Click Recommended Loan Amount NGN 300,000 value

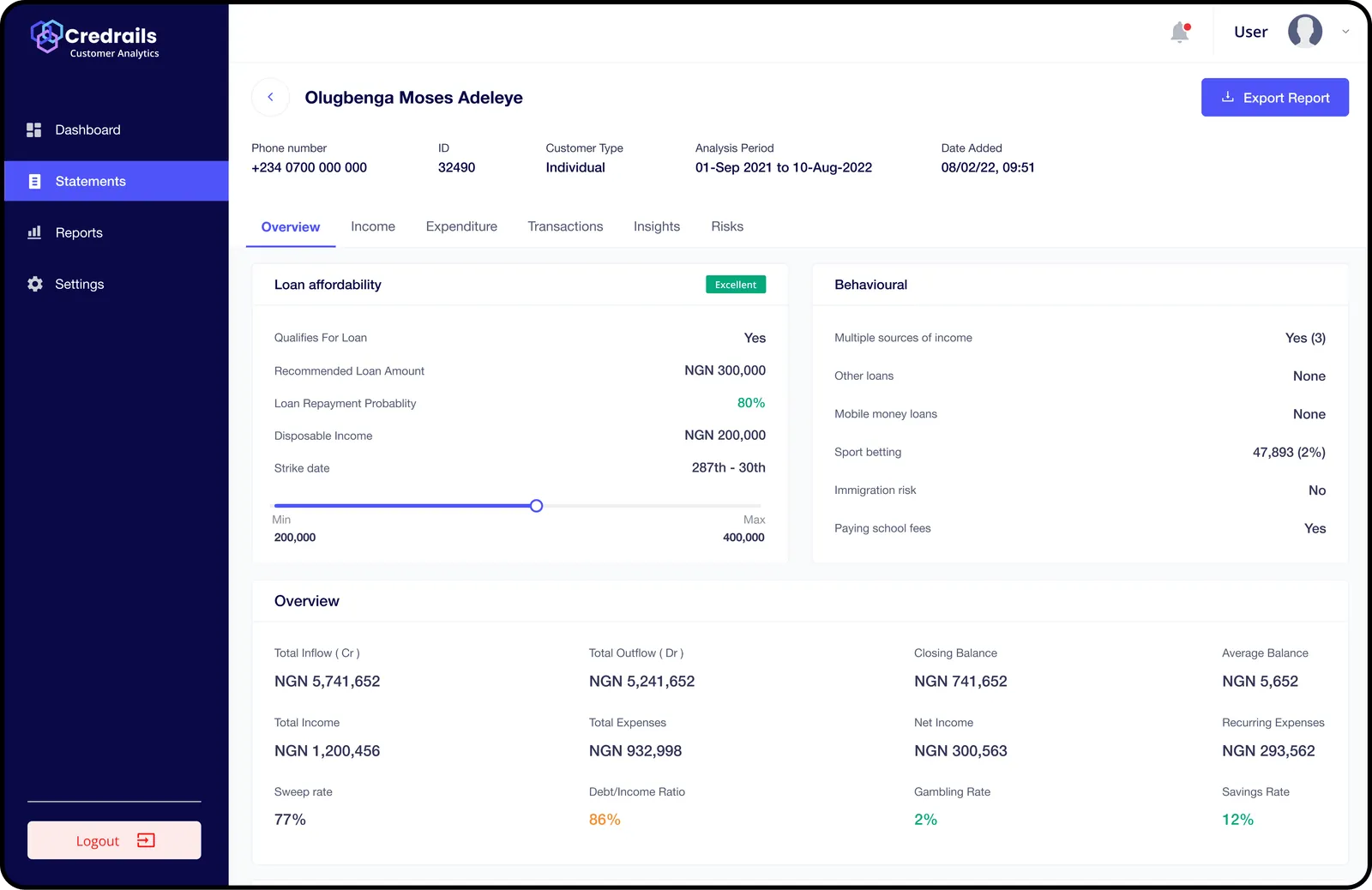point(725,370)
